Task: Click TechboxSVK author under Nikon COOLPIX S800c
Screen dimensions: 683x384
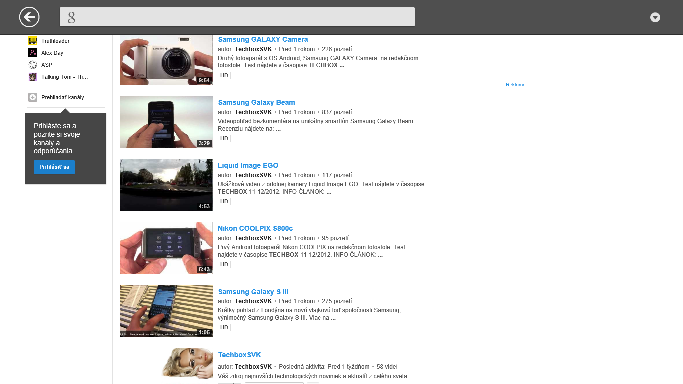Action: (253, 238)
